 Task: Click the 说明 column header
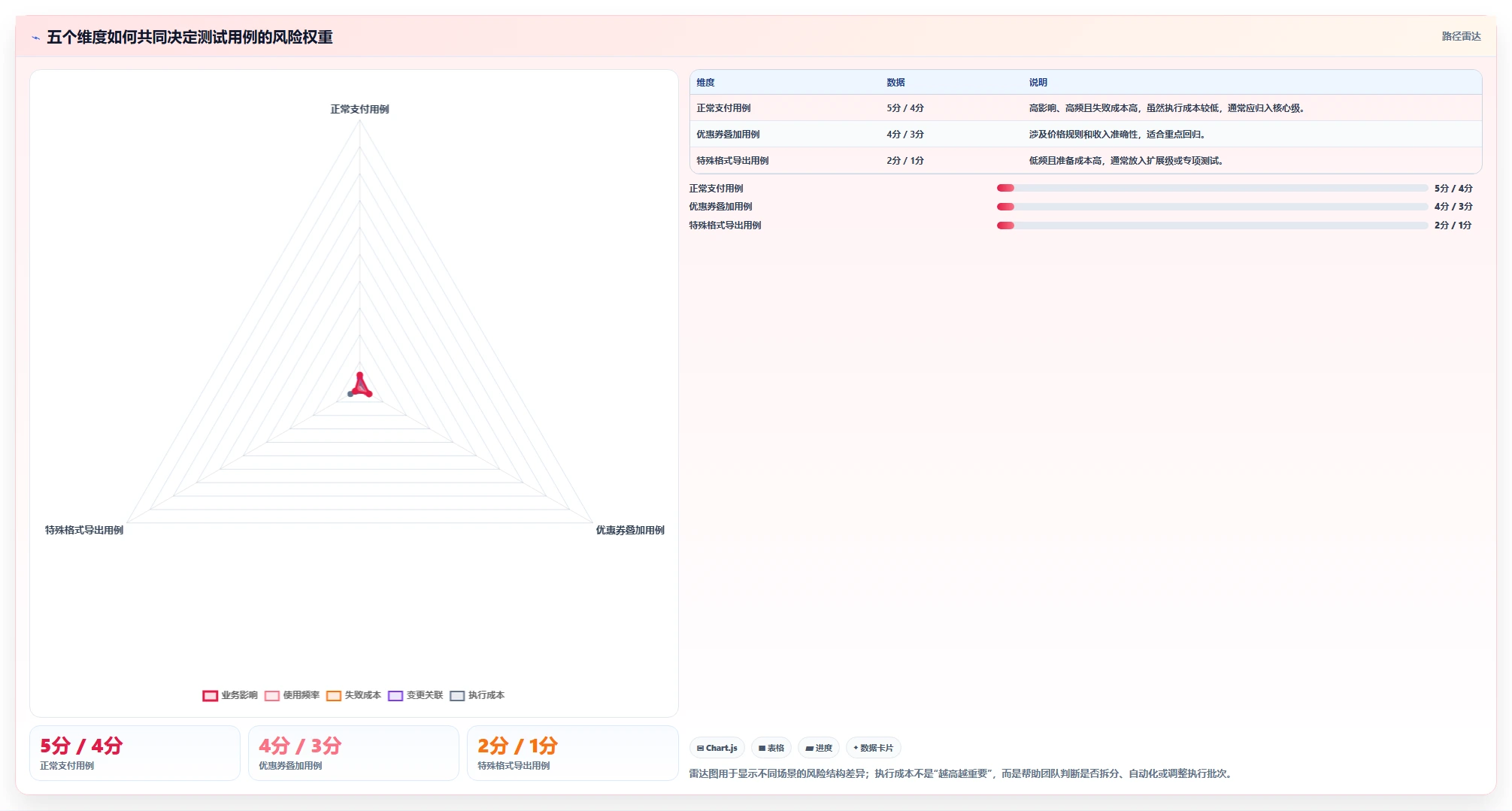tap(1038, 83)
